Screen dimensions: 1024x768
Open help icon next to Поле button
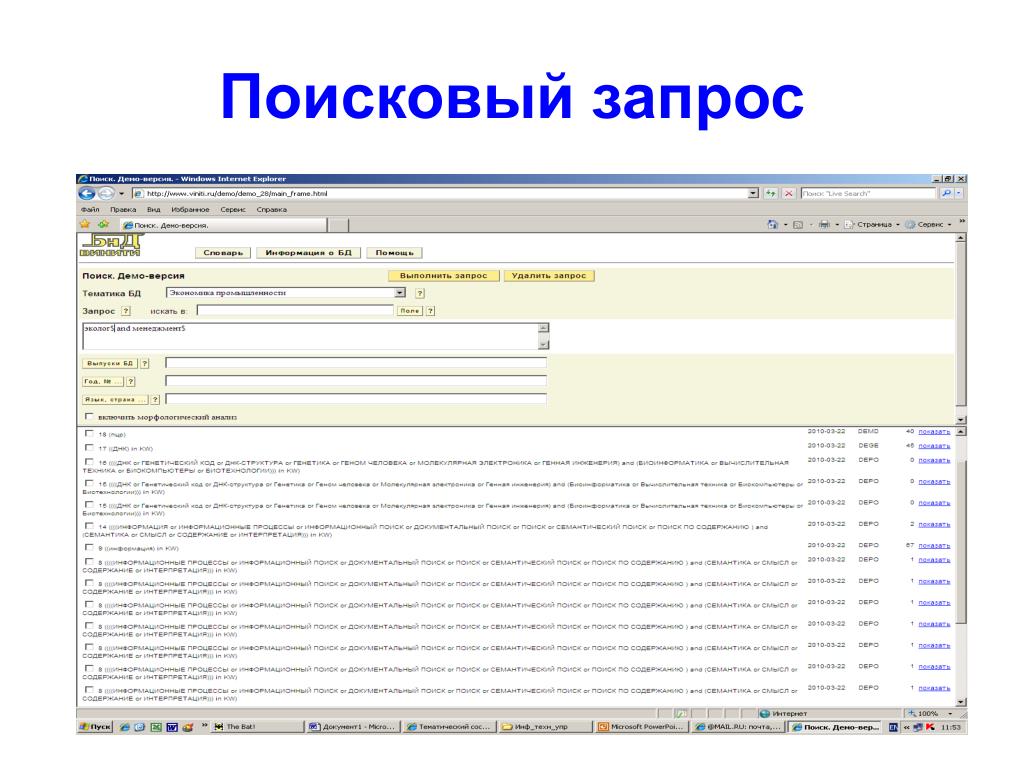430,311
